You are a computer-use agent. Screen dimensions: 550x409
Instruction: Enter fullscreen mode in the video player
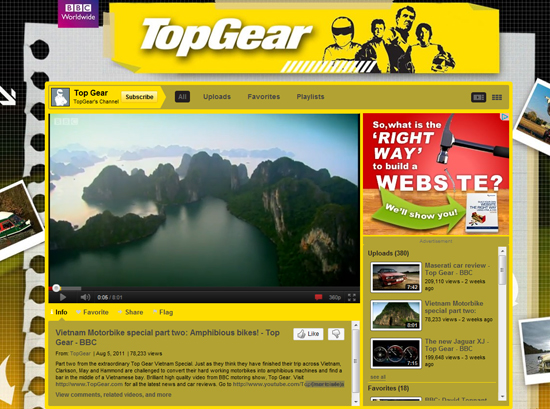pyautogui.click(x=352, y=297)
